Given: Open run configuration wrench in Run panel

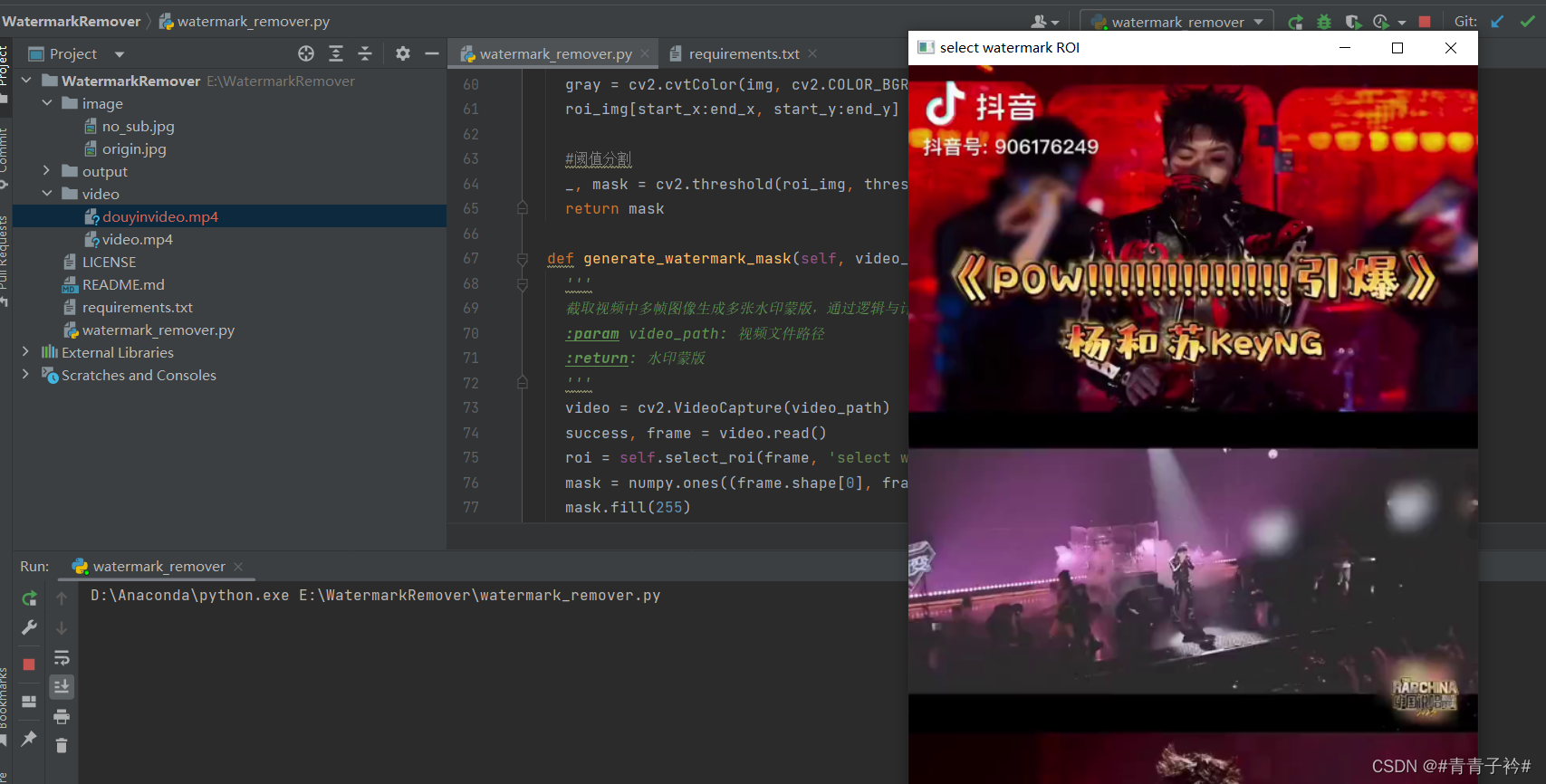Looking at the screenshot, I should [29, 627].
